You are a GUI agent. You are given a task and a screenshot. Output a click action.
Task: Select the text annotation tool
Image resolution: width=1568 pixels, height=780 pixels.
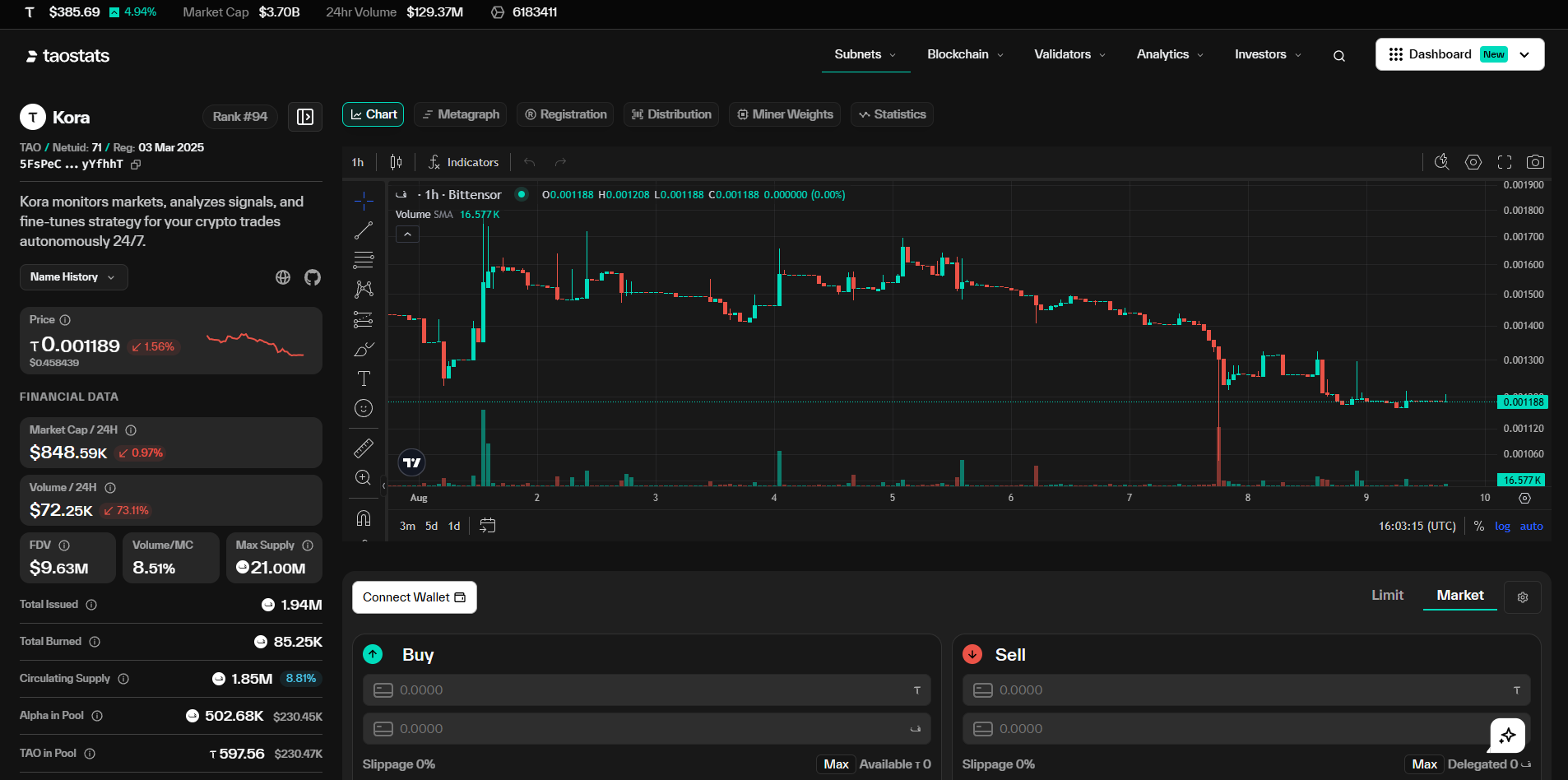tap(364, 378)
